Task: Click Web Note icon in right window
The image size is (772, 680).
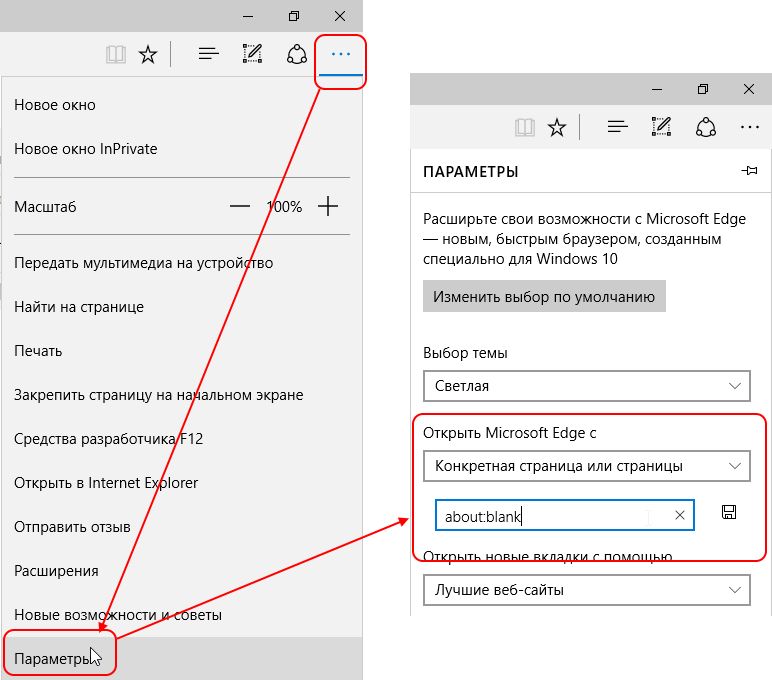Action: [661, 127]
